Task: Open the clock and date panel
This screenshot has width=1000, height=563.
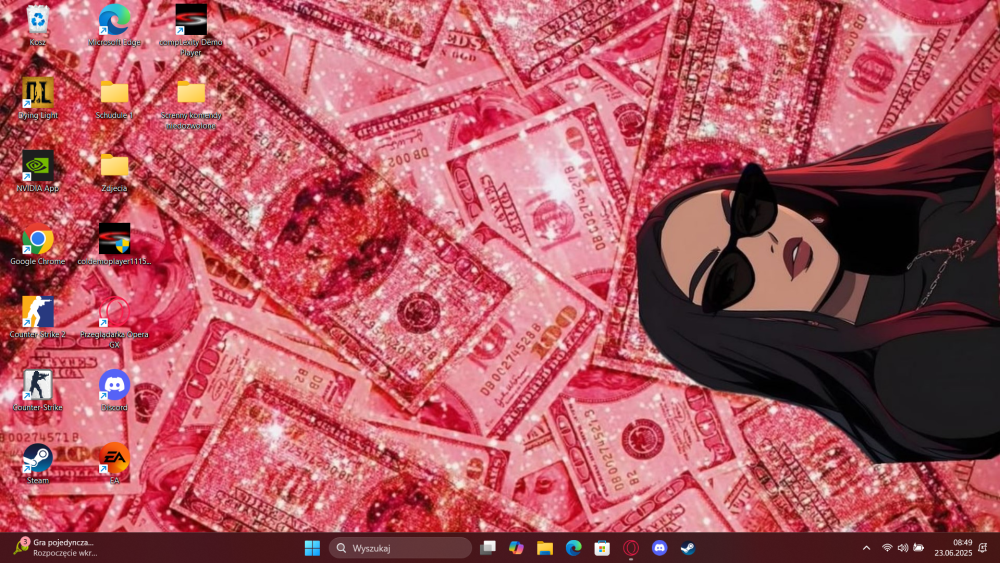Action: coord(953,548)
